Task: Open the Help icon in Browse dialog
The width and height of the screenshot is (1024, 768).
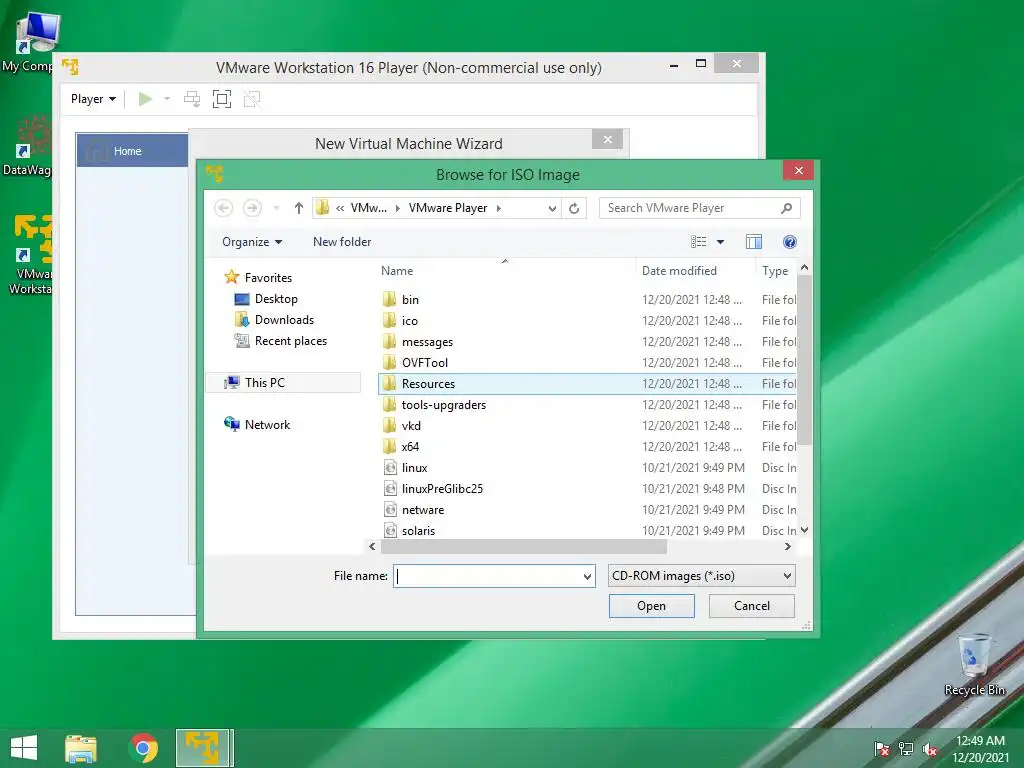Action: [790, 242]
